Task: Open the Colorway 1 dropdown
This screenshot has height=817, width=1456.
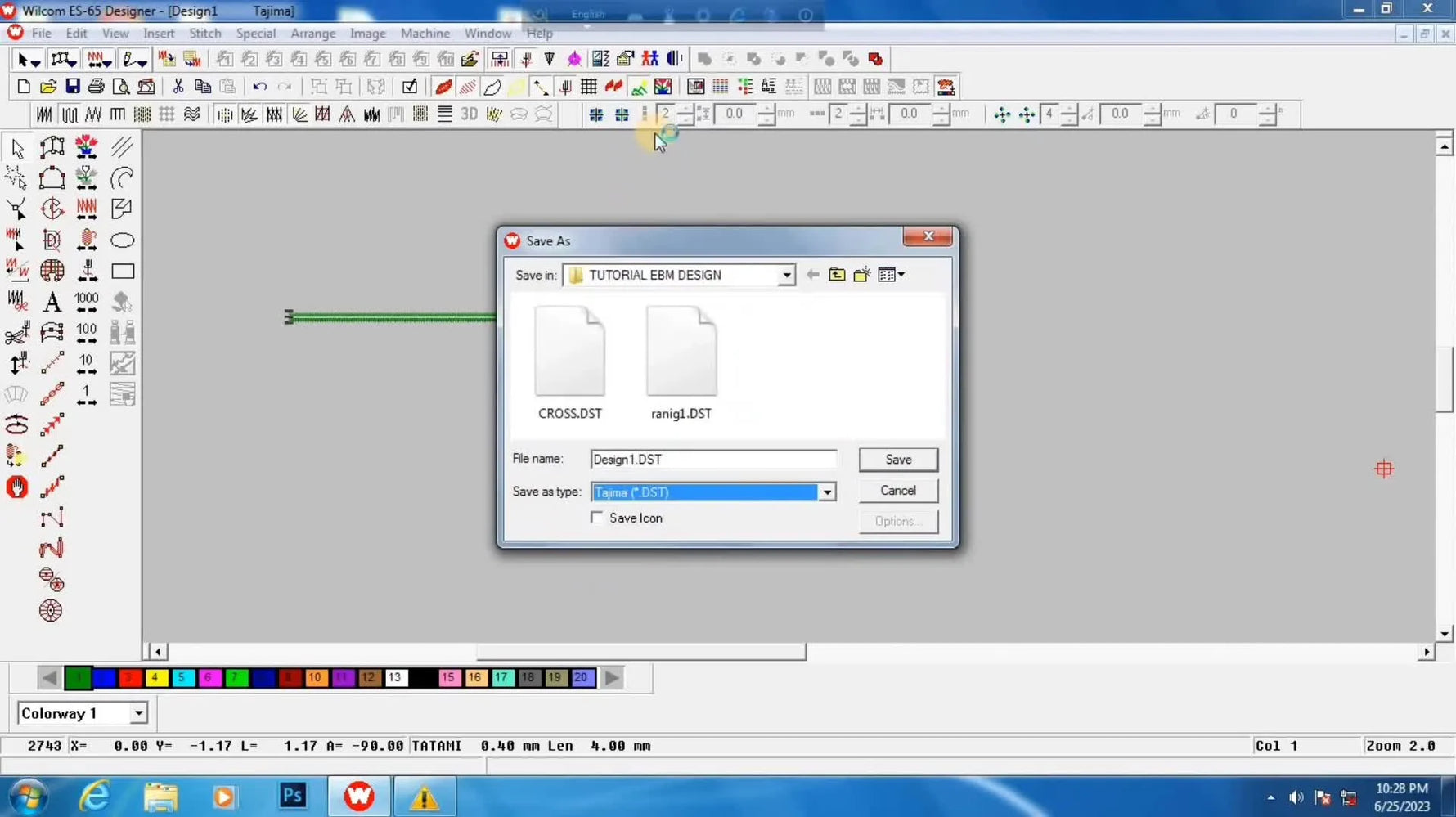Action: [138, 713]
